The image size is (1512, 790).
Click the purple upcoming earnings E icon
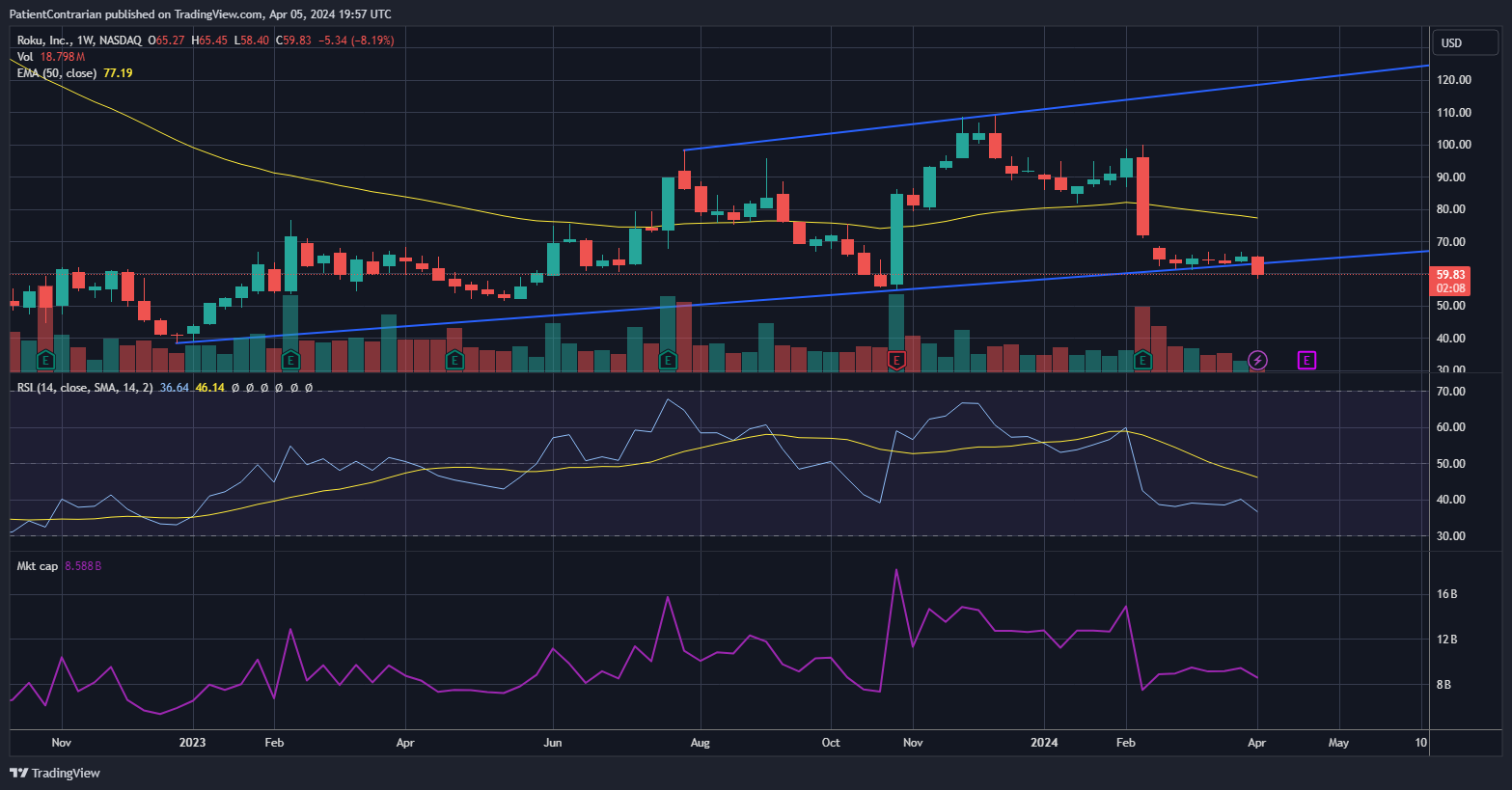[1306, 361]
